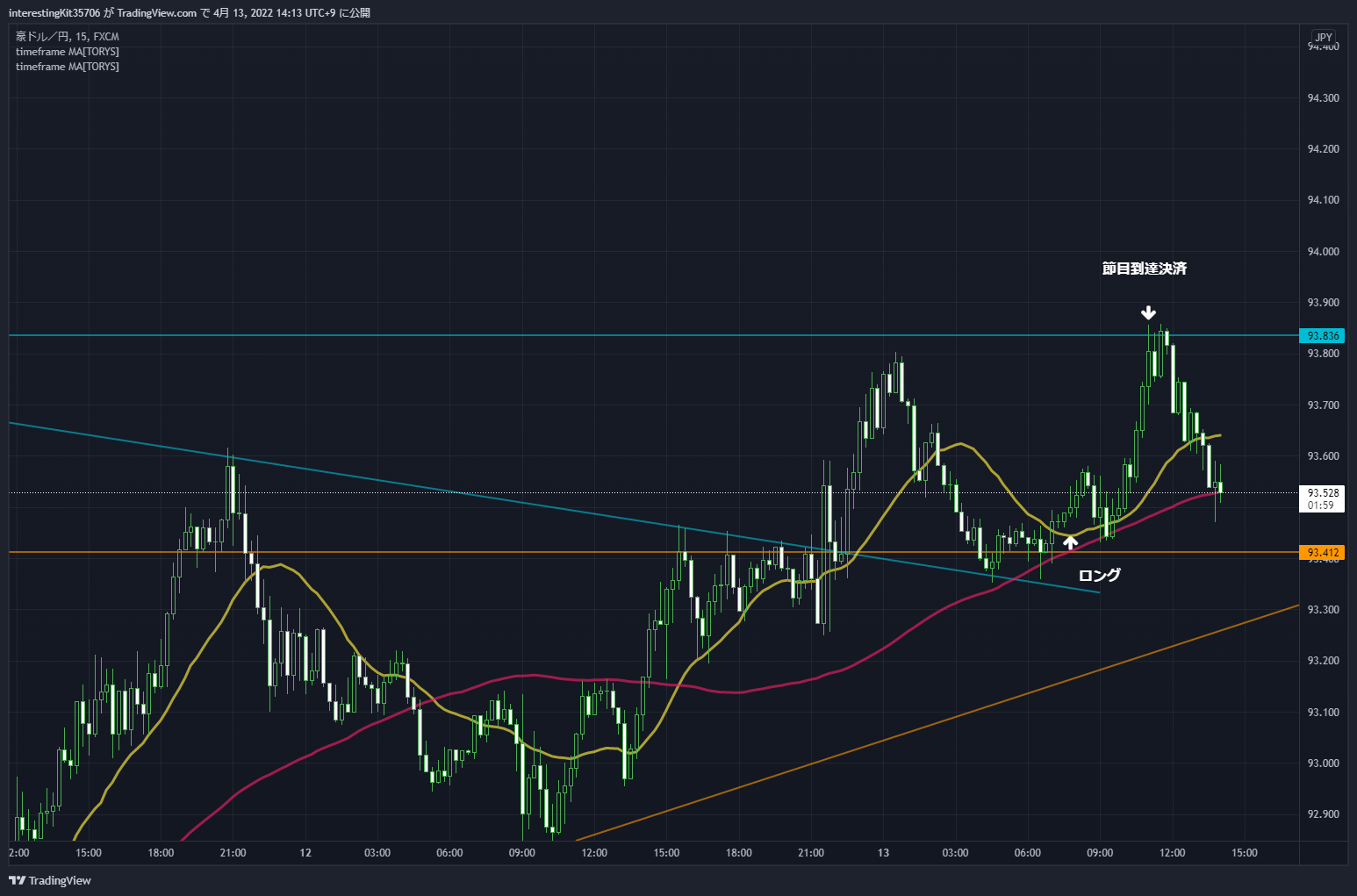This screenshot has height=896, width=1357.
Task: Click the first 06:00 time axis label
Action: tap(449, 853)
